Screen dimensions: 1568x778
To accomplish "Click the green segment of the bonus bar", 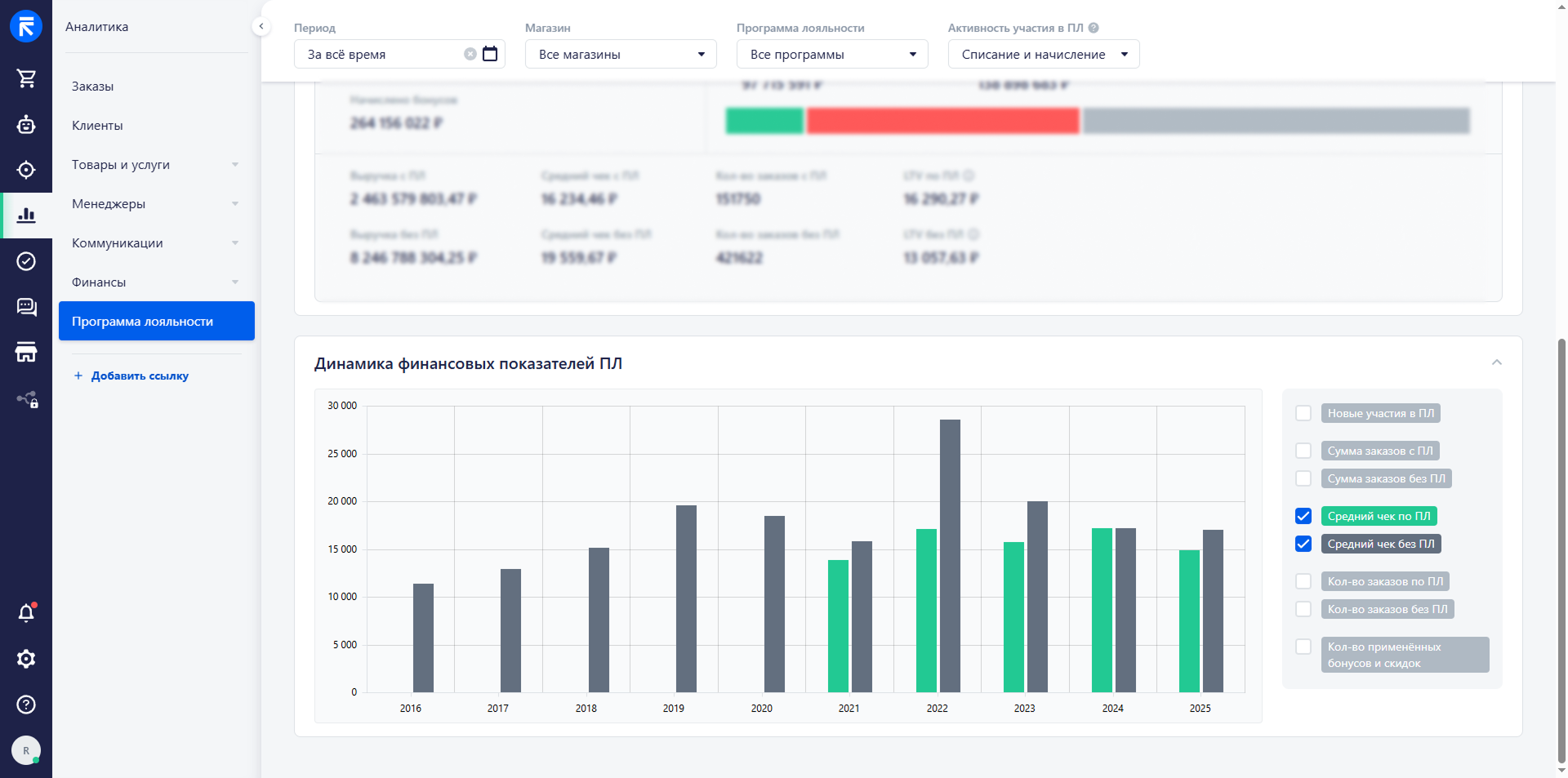I will click(x=764, y=121).
